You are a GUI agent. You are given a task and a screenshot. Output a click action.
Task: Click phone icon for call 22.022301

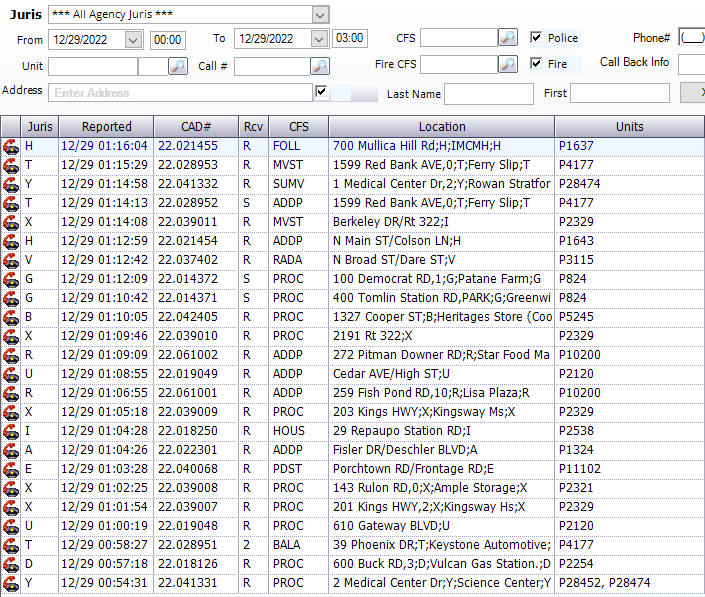pyautogui.click(x=11, y=450)
